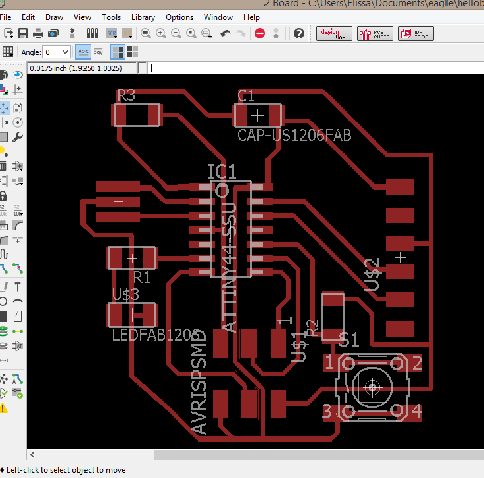This screenshot has width=484, height=478.
Task: Select the Rotate tool
Action: pos(18,122)
